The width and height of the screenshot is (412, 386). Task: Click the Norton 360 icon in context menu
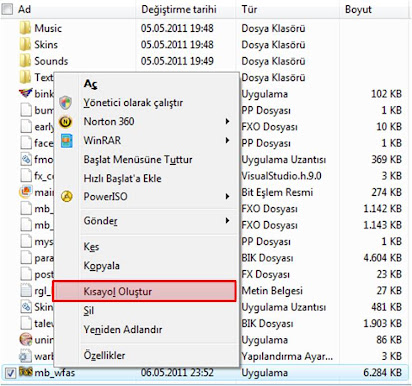[x=66, y=122]
